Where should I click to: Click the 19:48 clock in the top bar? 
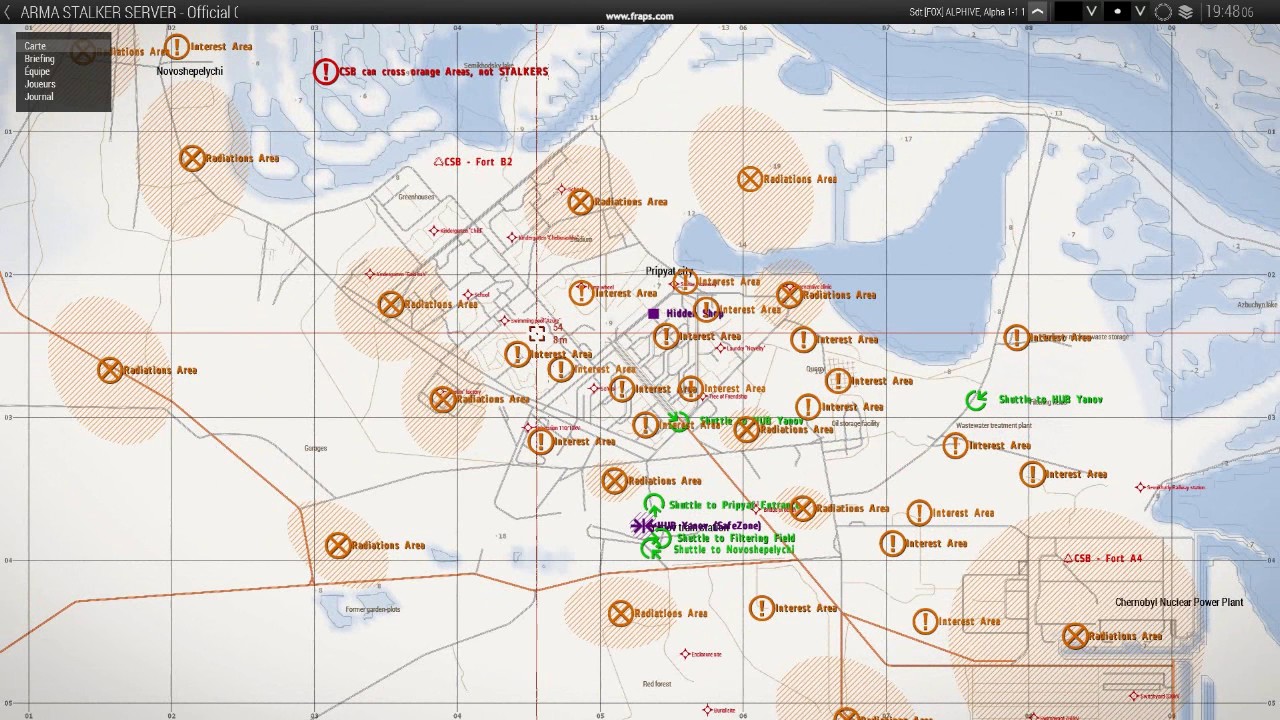1229,12
